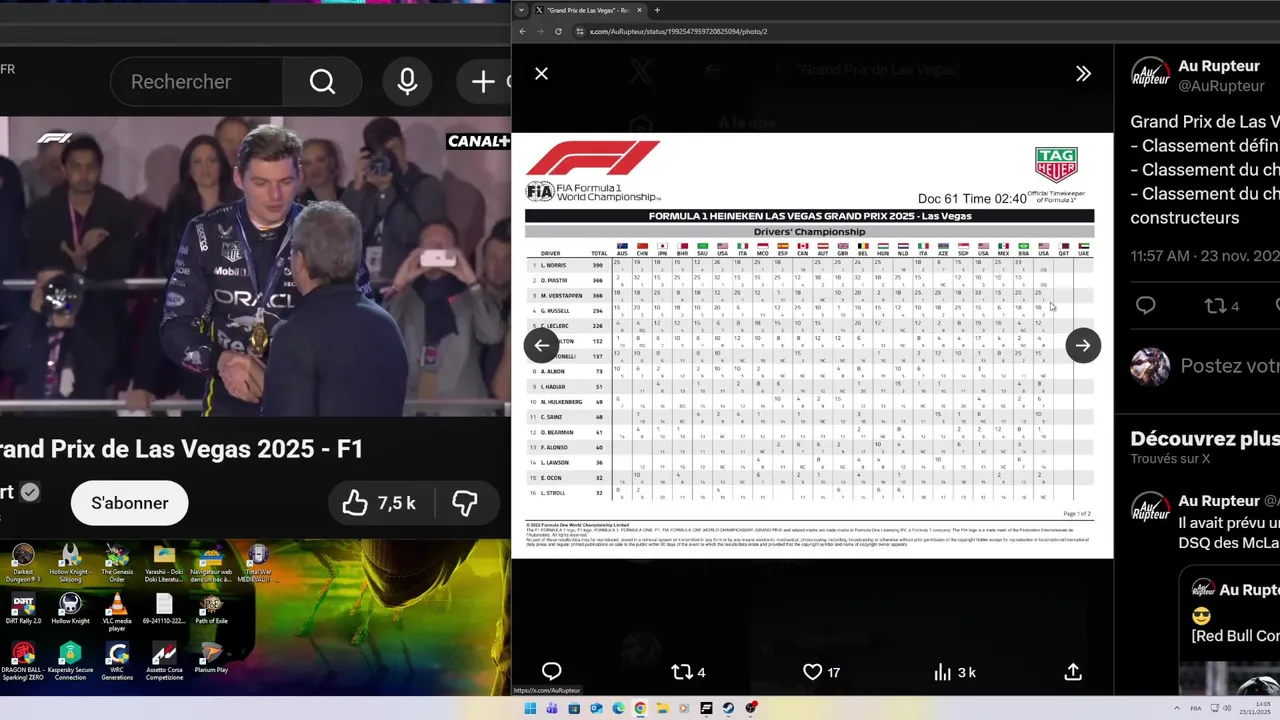
Task: Collapse the side panel with double chevron icon
Action: click(1083, 73)
